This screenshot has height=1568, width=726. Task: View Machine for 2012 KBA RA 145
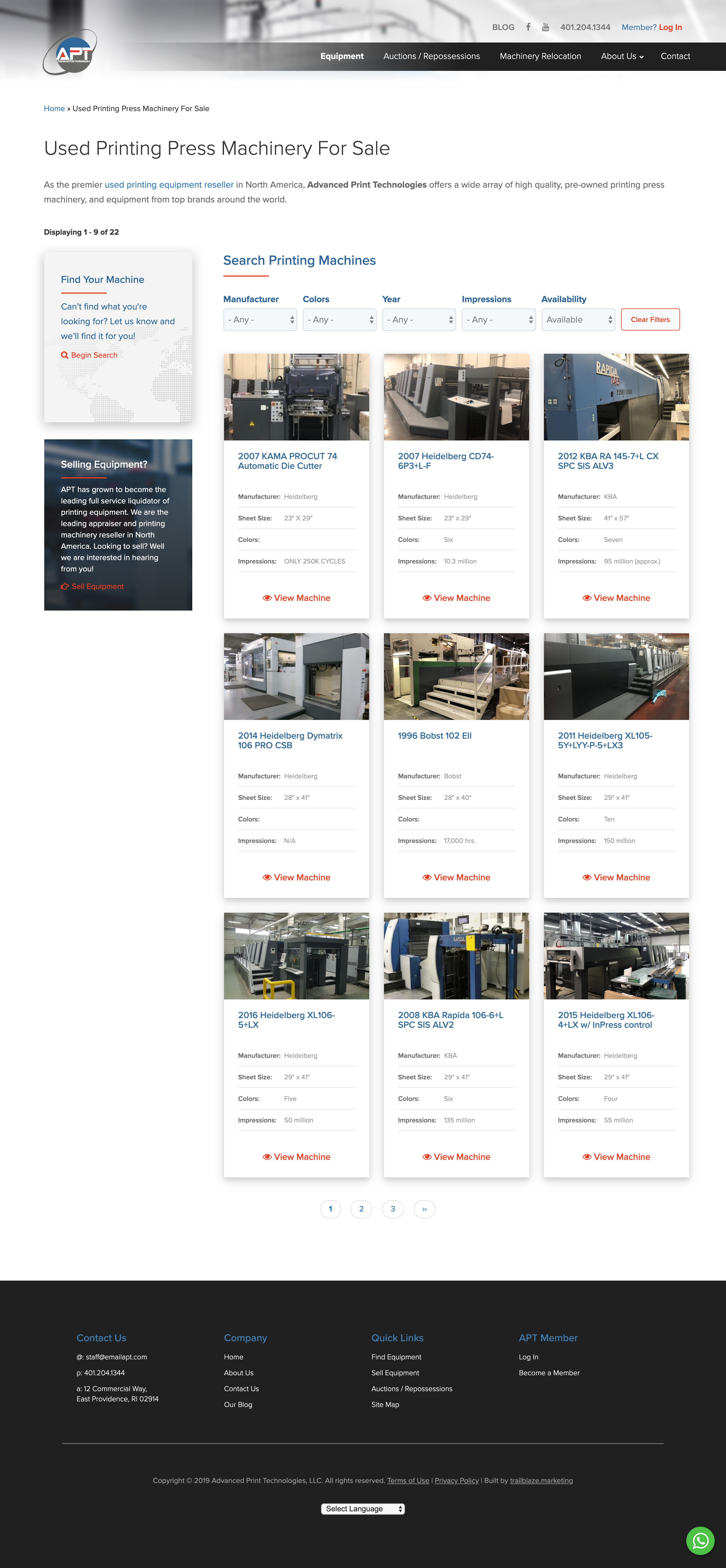[x=616, y=598]
